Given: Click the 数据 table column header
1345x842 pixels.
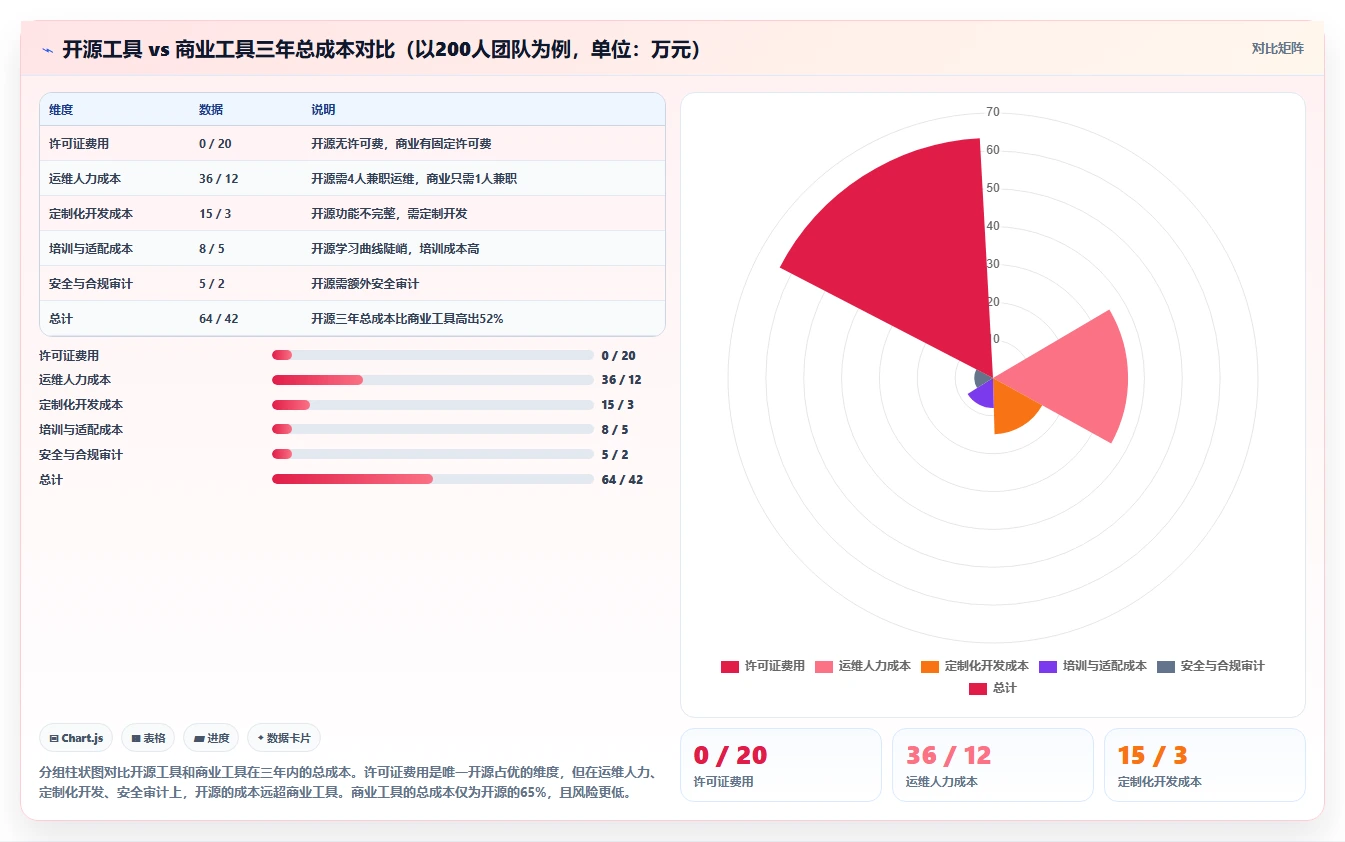Looking at the screenshot, I should pos(211,109).
